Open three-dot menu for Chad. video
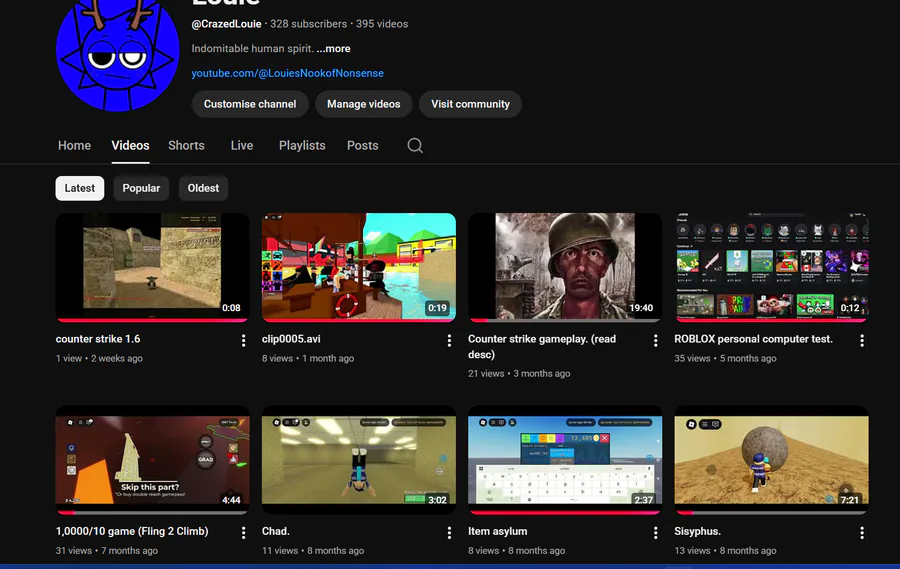 tap(449, 533)
